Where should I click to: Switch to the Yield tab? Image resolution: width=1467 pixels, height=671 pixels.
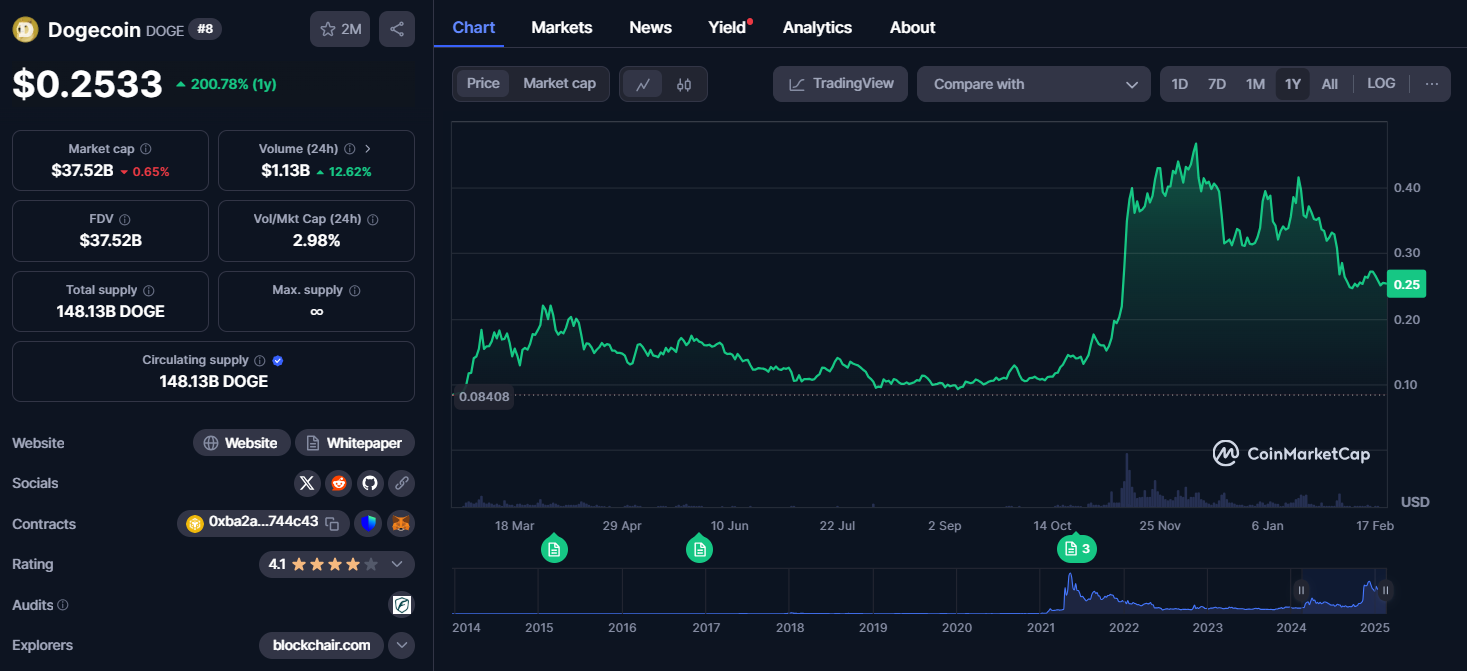[x=728, y=28]
